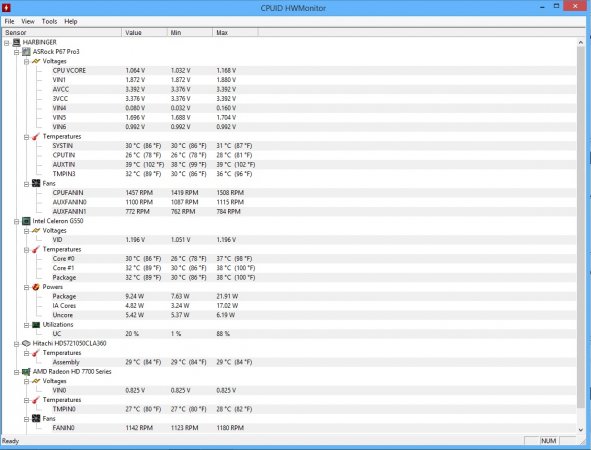
Task: Click the scrollbar up arrow
Action: (581, 42)
